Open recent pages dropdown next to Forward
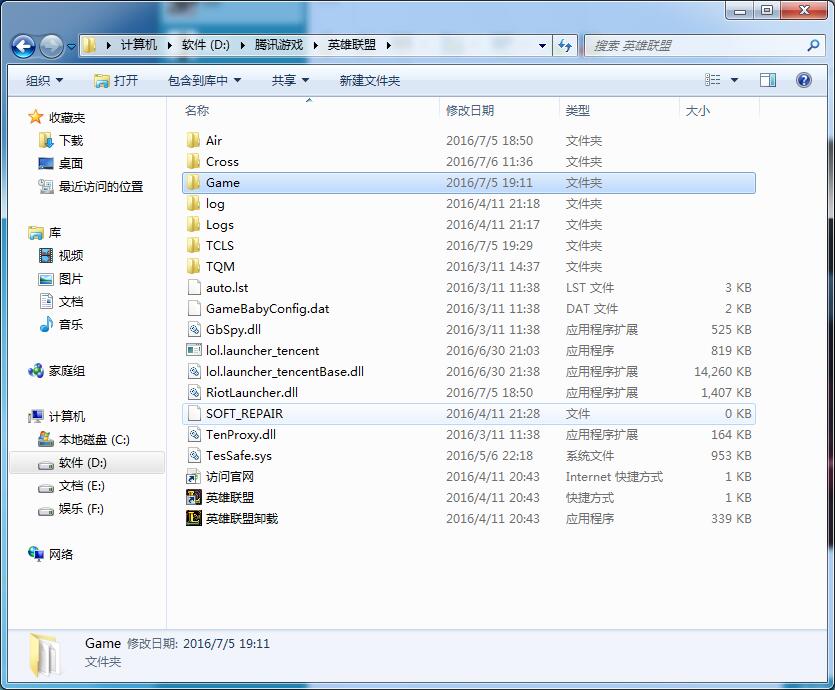This screenshot has height=690, width=835. pos(71,47)
